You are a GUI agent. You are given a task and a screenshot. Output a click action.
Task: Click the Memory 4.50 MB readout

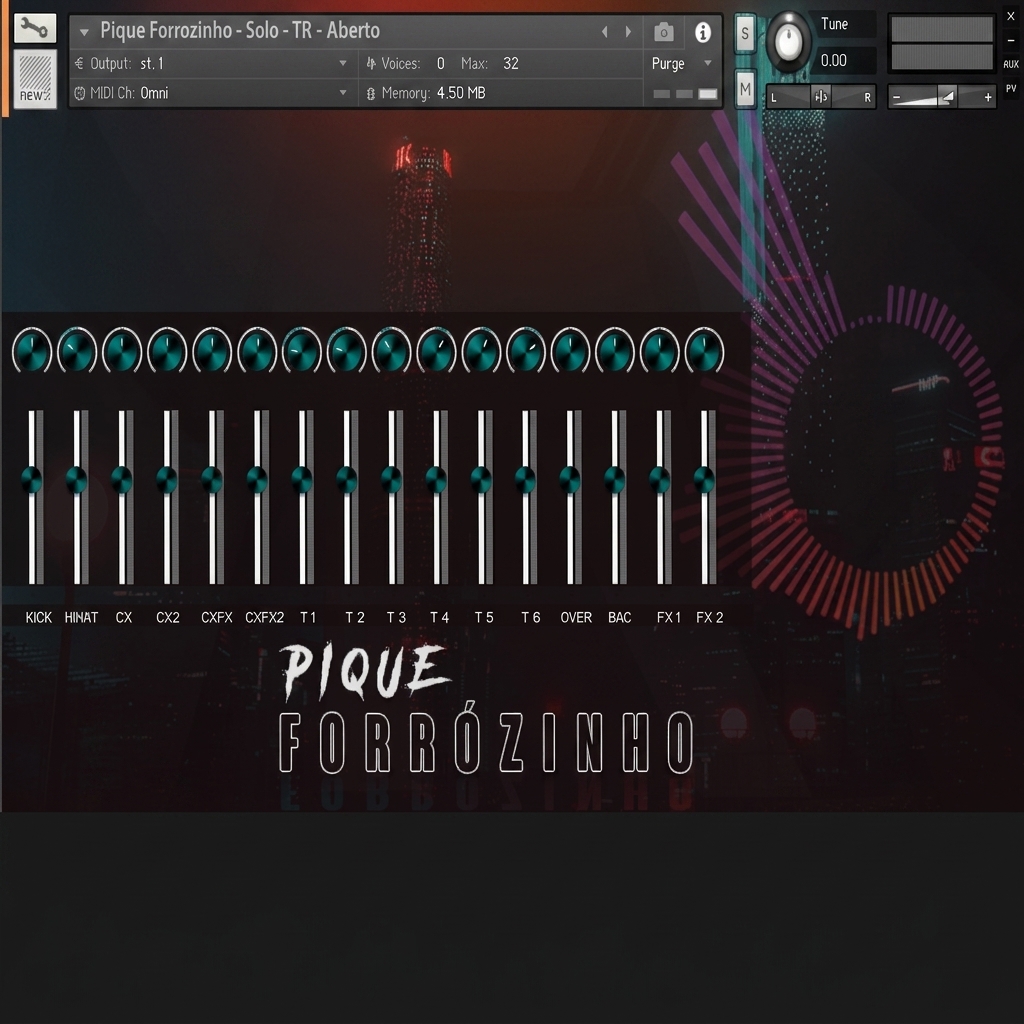tap(461, 93)
